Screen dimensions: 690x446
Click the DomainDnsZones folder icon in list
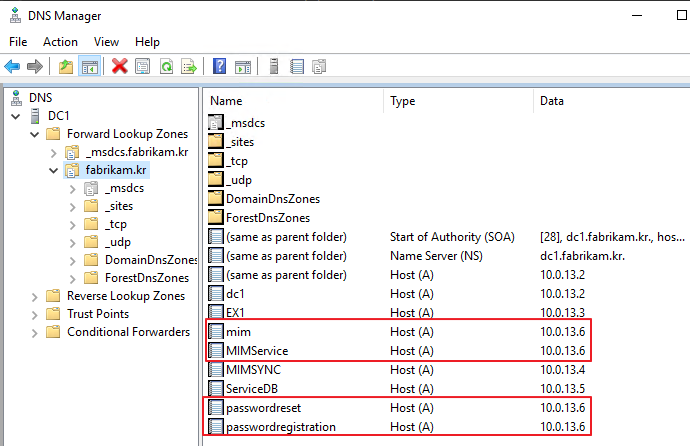click(x=216, y=198)
